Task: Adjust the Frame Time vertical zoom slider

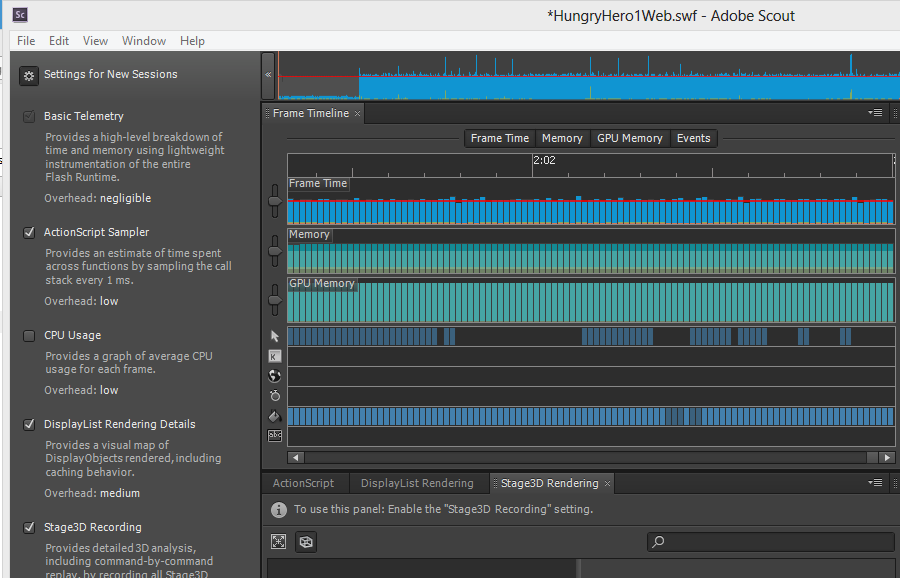Action: (x=275, y=201)
